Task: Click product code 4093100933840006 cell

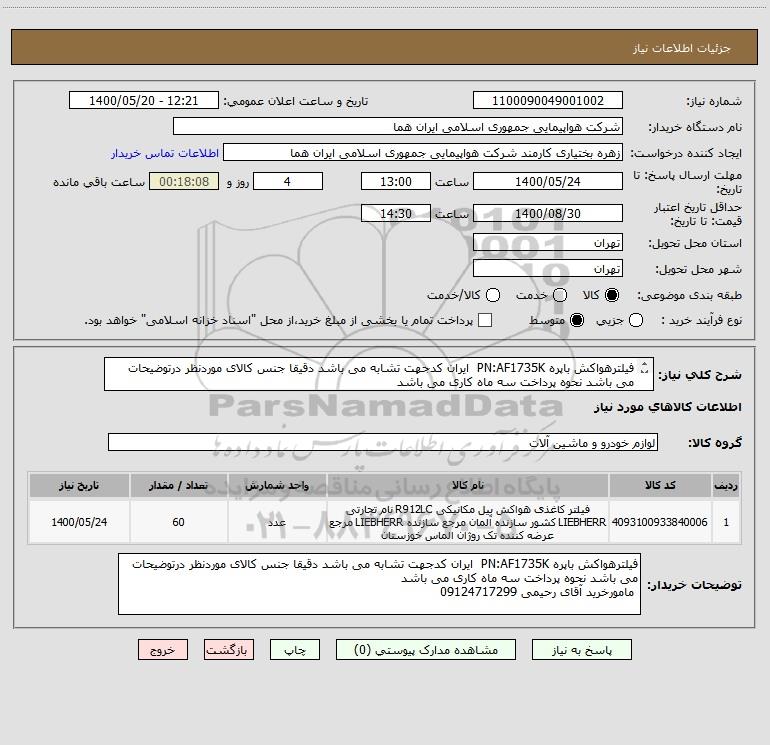Action: (660, 522)
